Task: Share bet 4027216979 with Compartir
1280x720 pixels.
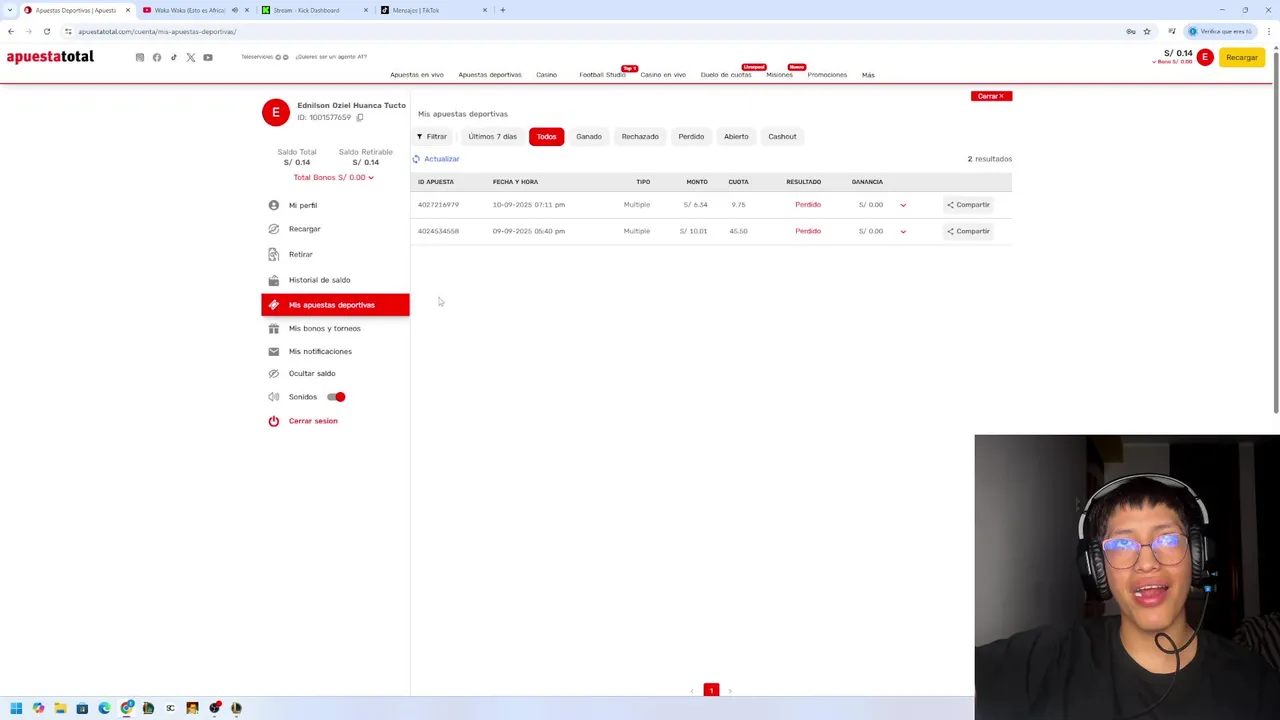Action: tap(968, 205)
